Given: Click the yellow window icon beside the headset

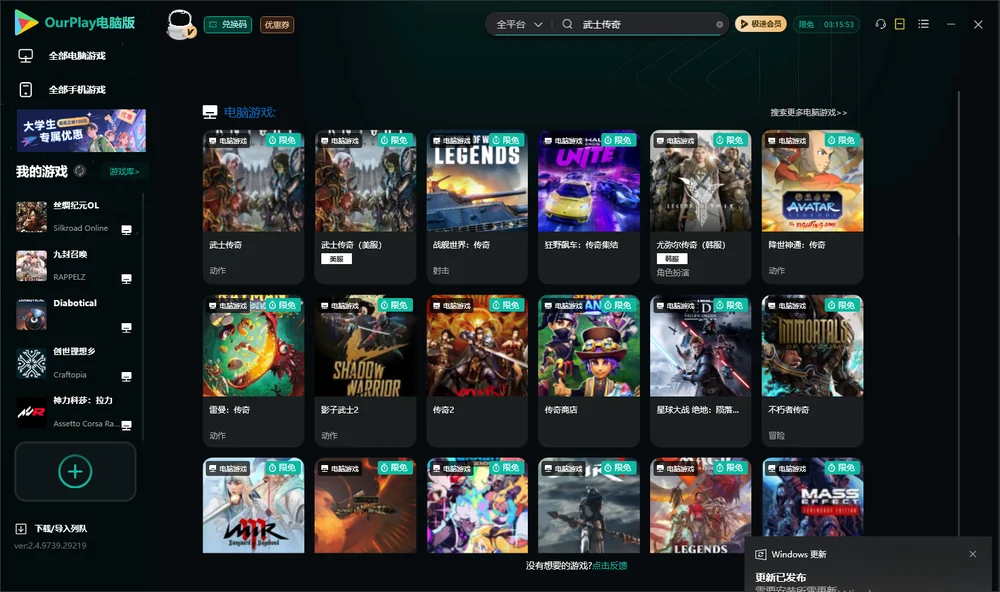Looking at the screenshot, I should 900,24.
